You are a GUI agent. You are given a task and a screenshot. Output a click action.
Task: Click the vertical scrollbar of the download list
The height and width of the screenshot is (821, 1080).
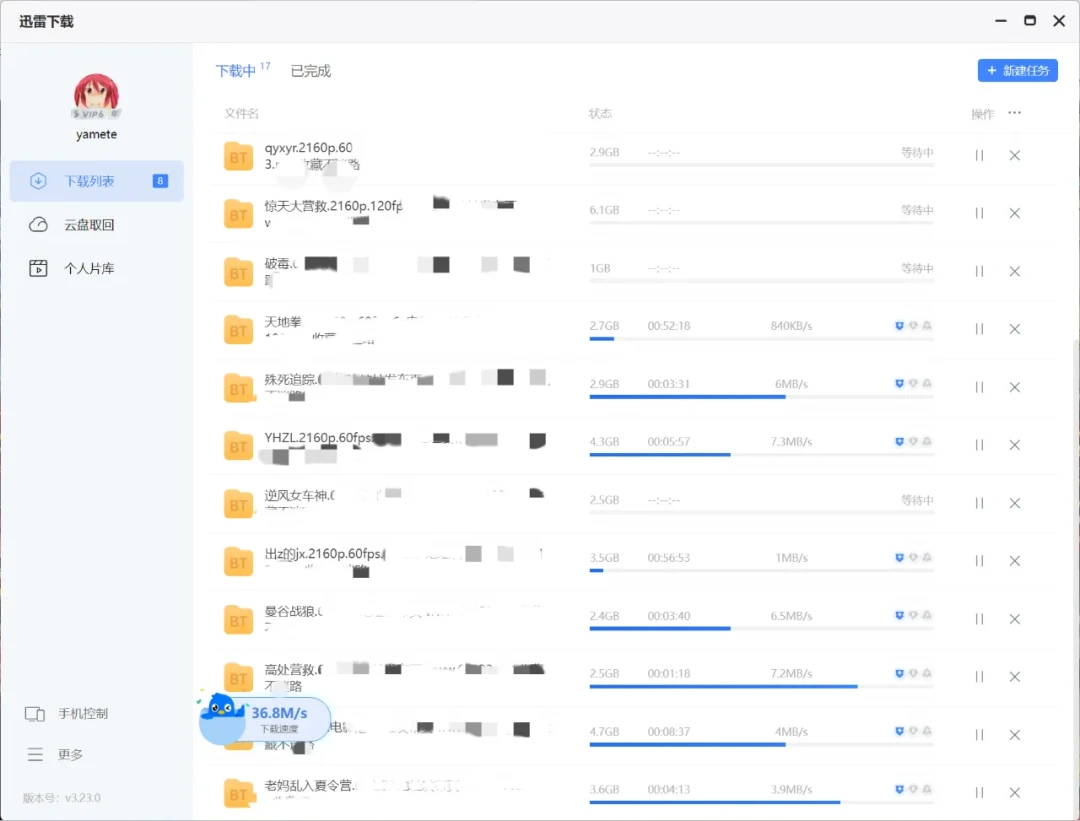click(x=1077, y=579)
